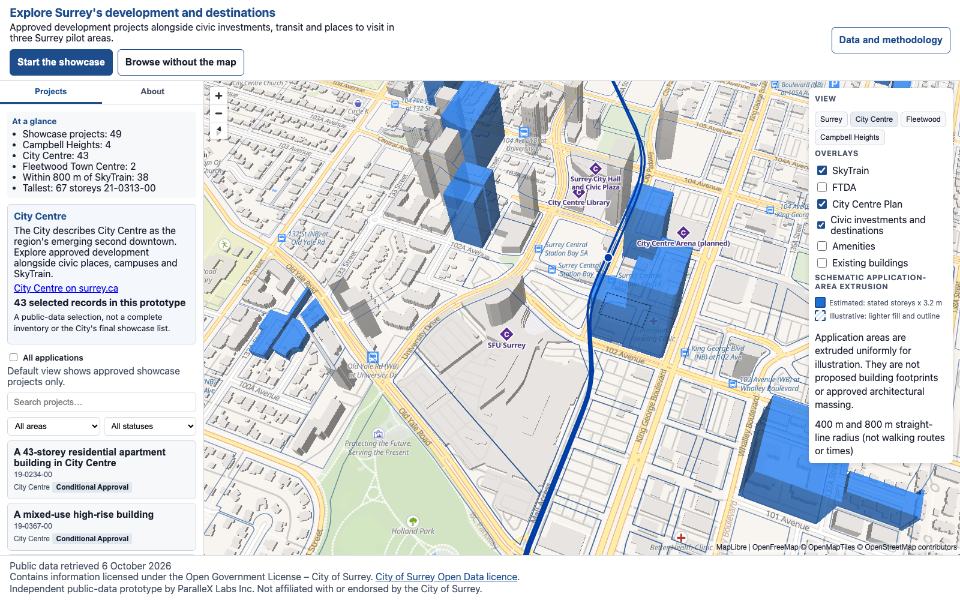Screen dimensions: 960x600
Task: Click the Showcase projects: 49 line
Action: 72,134
